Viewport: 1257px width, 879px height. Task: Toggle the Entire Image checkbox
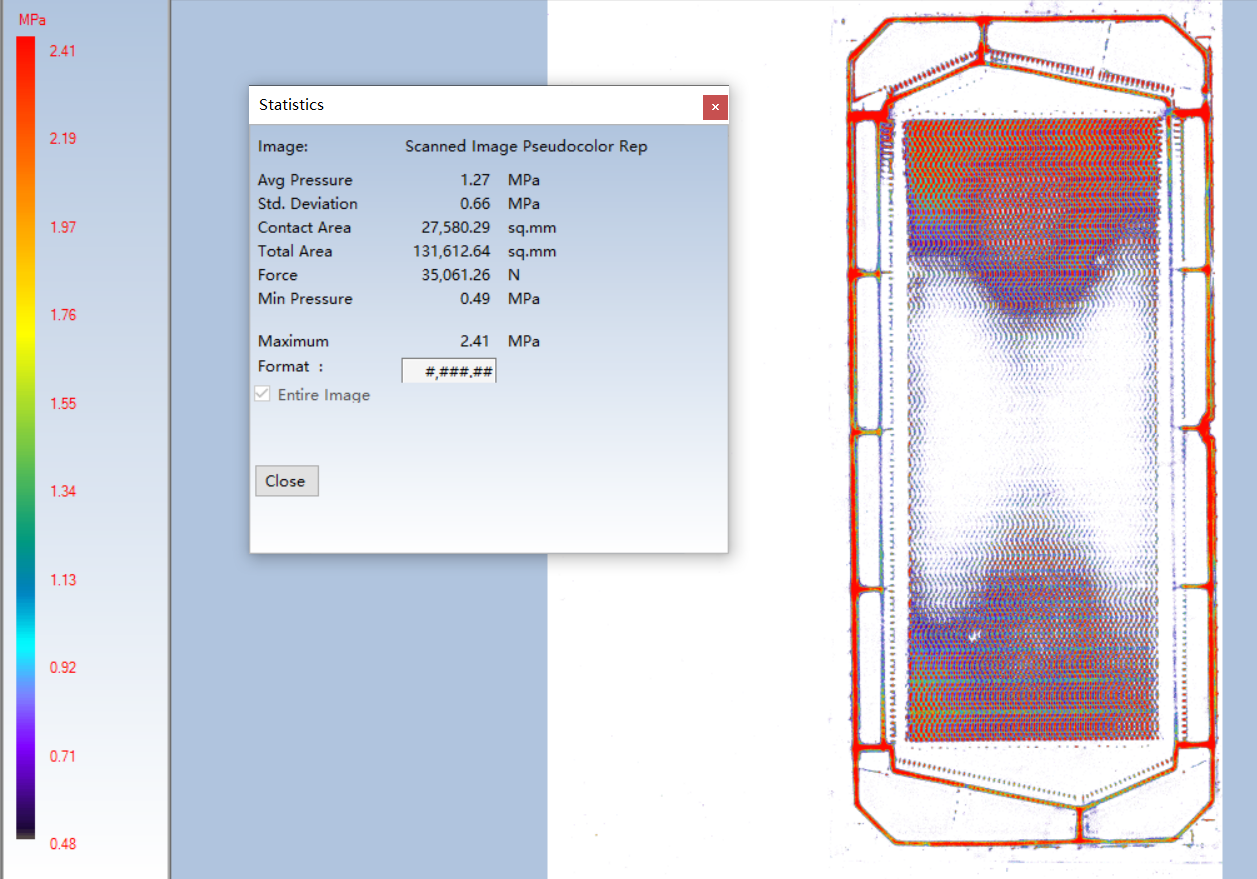[263, 395]
